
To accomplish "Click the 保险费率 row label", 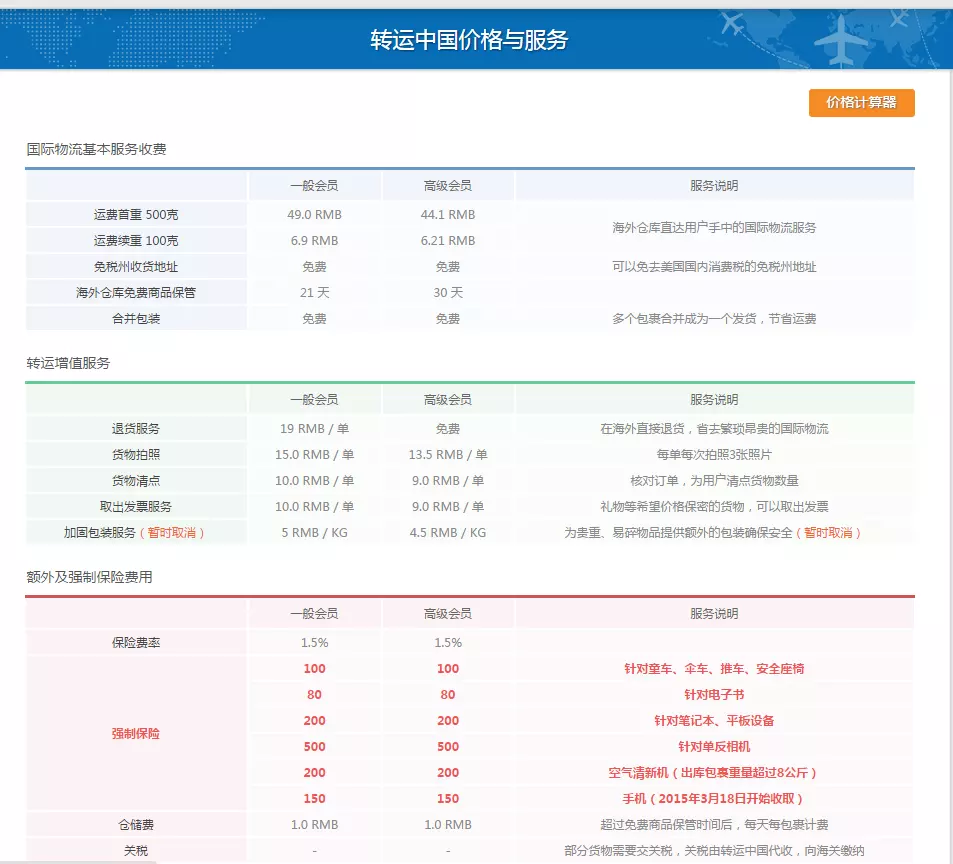I will 136,643.
